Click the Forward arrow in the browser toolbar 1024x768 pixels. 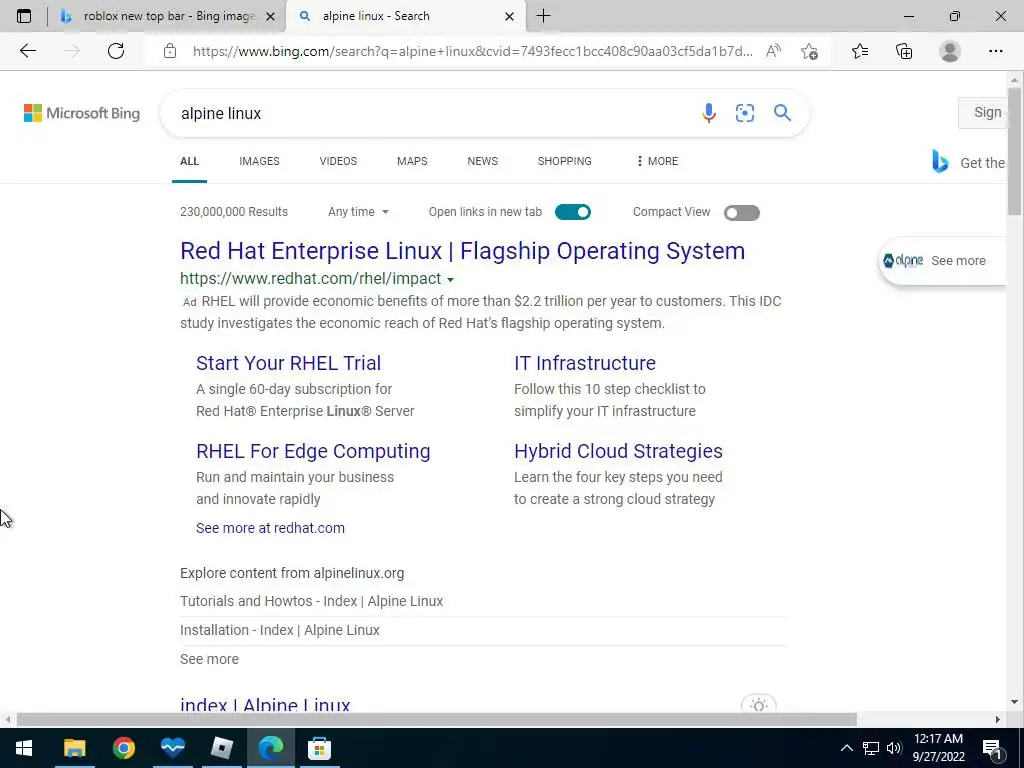click(x=72, y=51)
